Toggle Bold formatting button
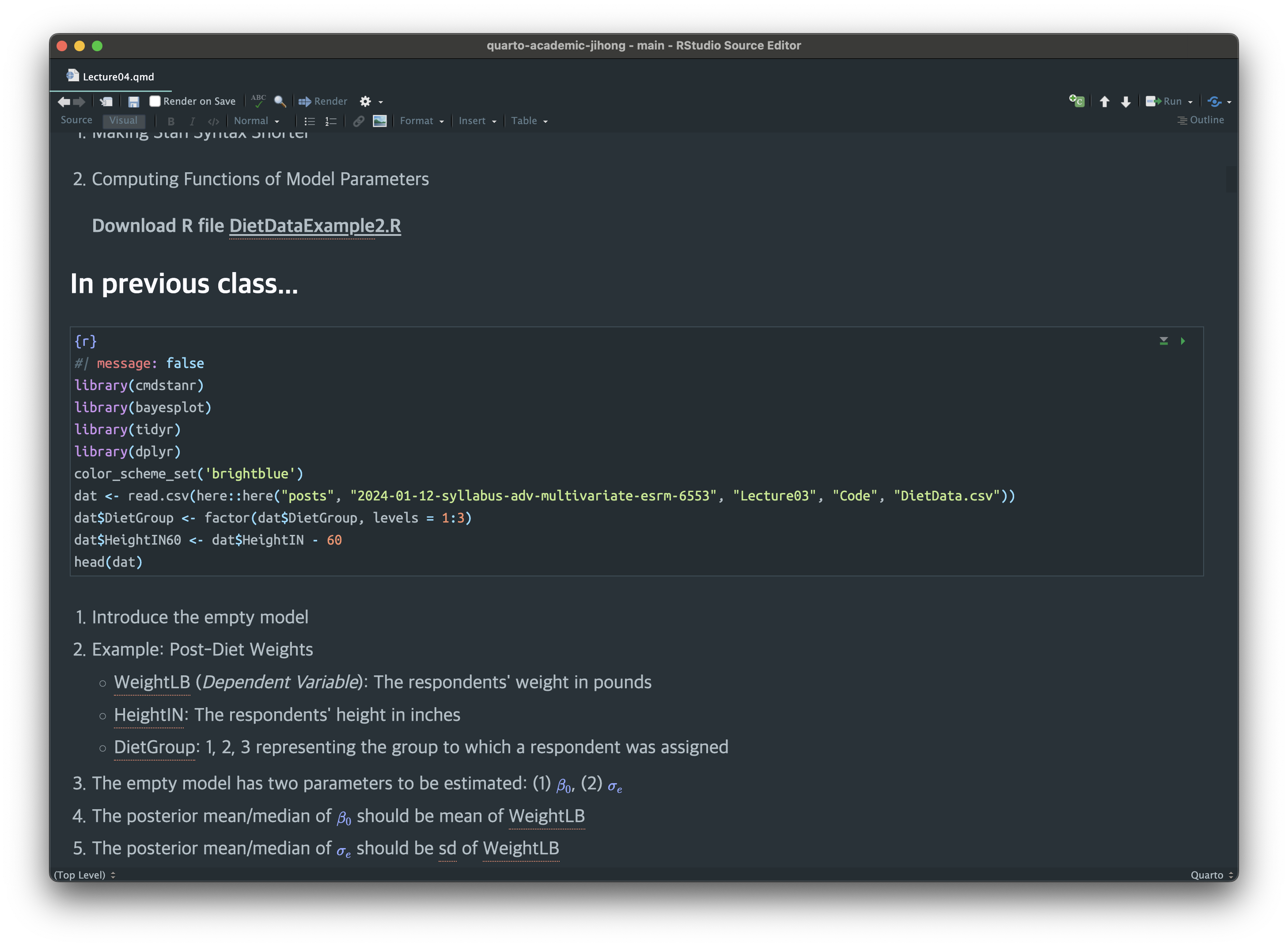The height and width of the screenshot is (947, 1288). tap(170, 120)
